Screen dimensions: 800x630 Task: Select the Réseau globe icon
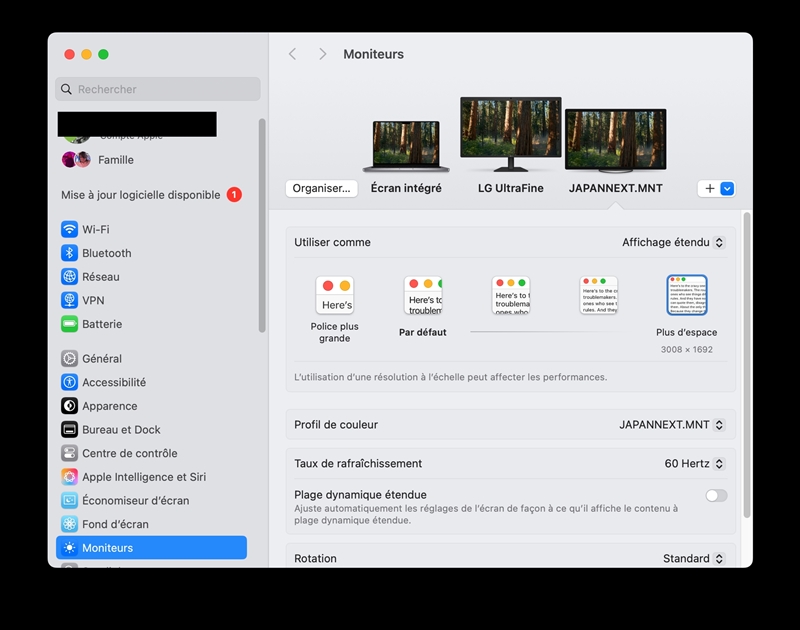69,277
